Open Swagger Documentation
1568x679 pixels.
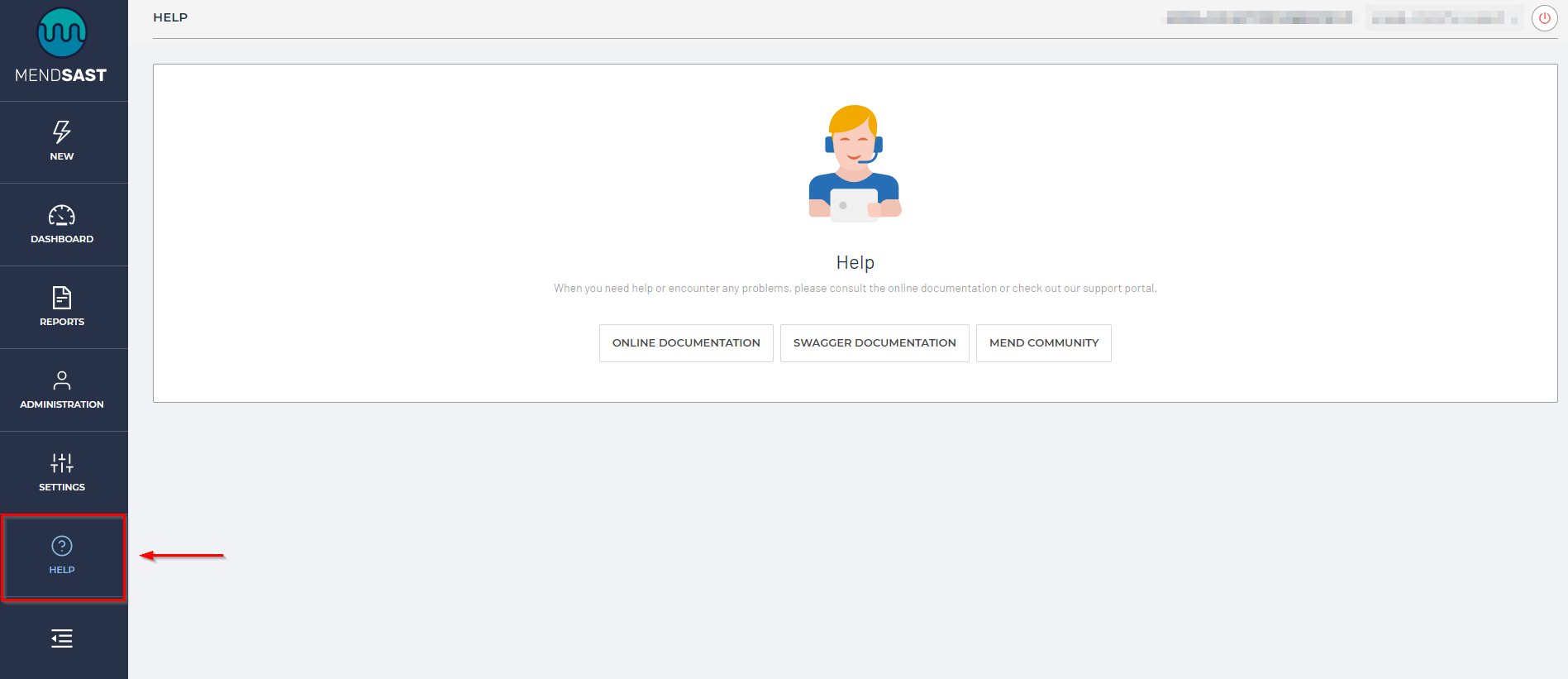point(875,343)
